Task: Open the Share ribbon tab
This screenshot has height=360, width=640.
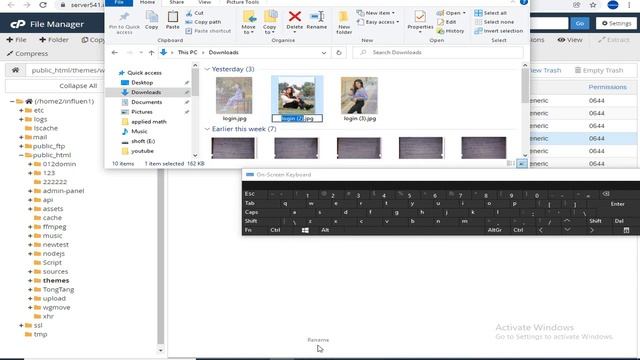Action: pyautogui.click(x=177, y=2)
